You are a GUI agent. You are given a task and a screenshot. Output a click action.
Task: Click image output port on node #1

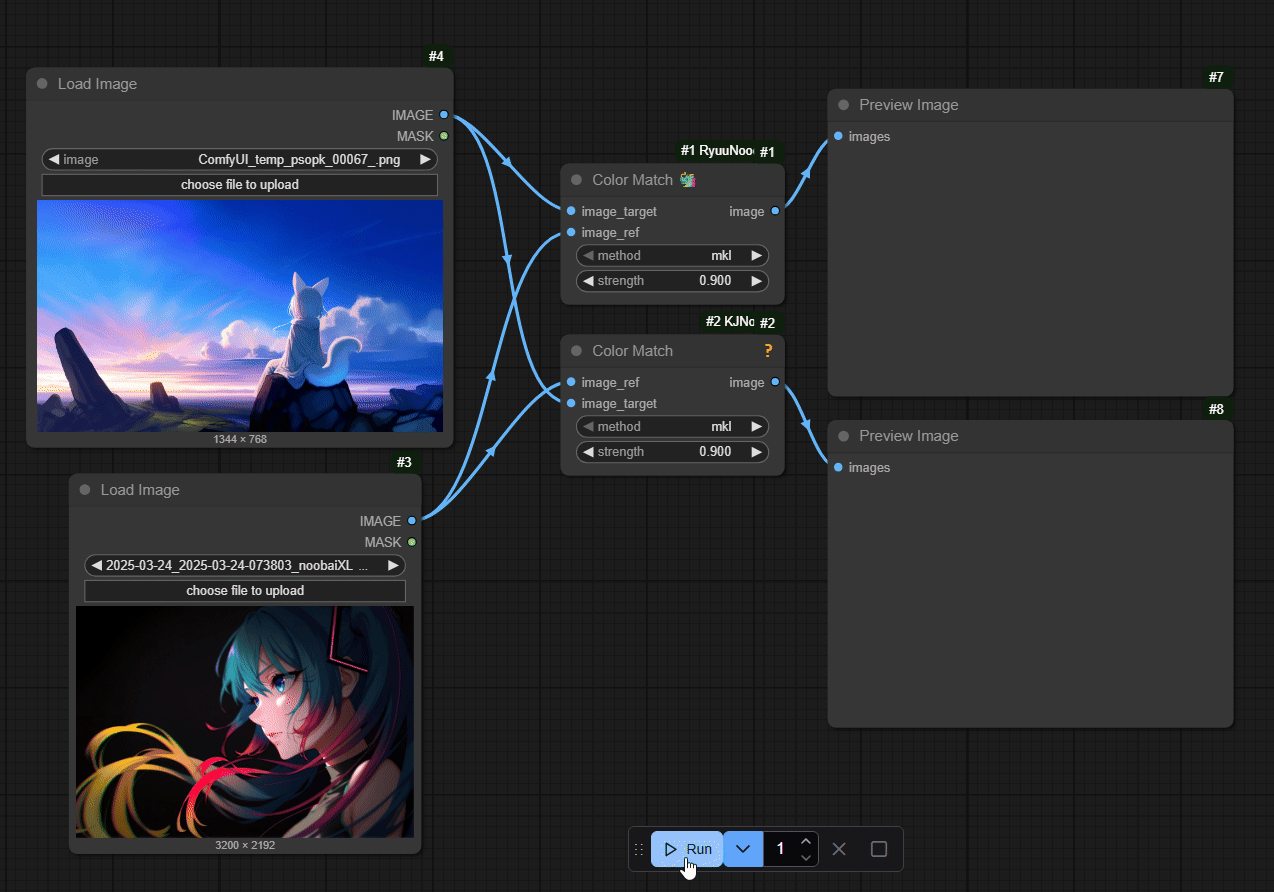[775, 211]
